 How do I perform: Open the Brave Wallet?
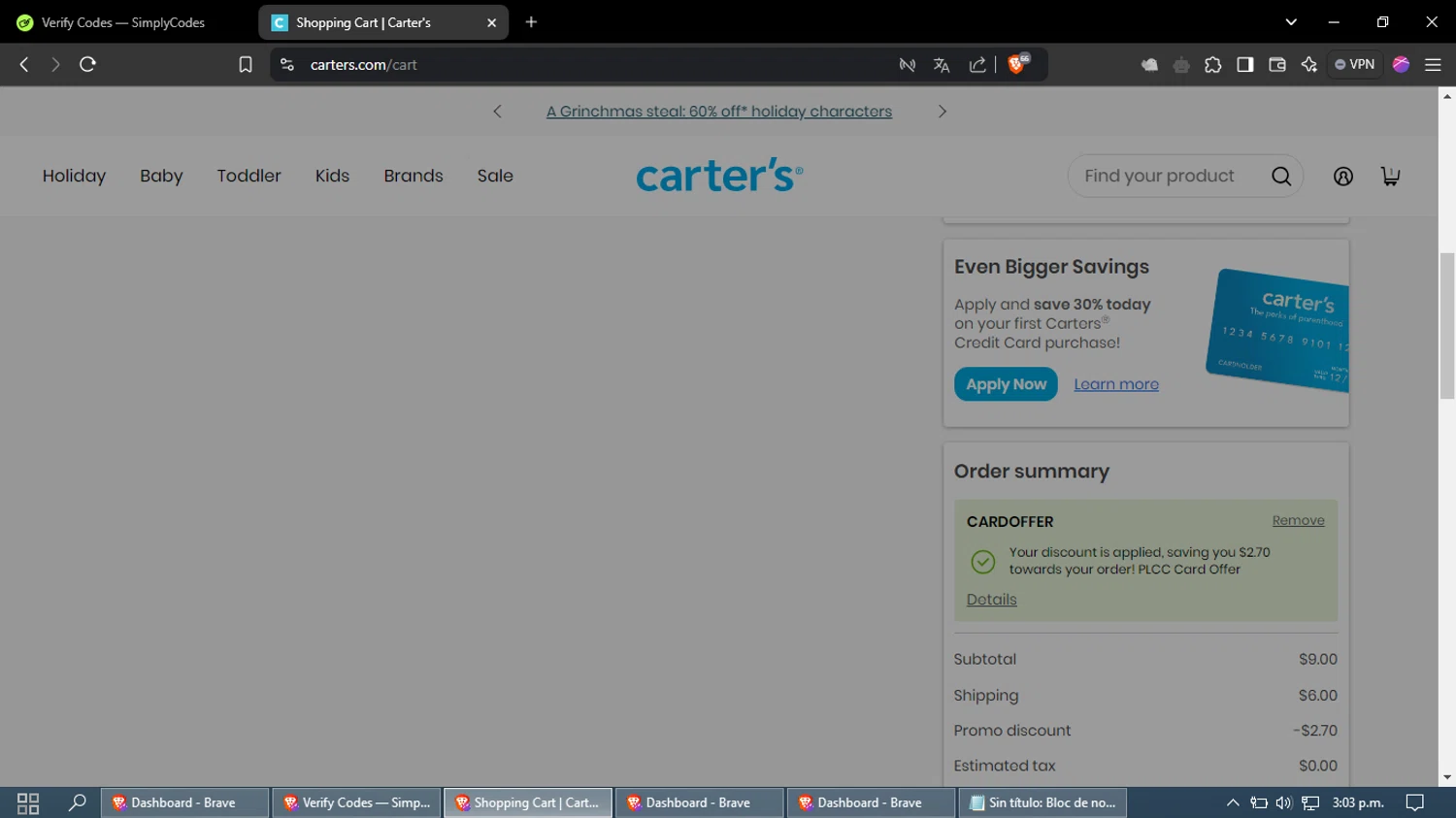[x=1277, y=65]
